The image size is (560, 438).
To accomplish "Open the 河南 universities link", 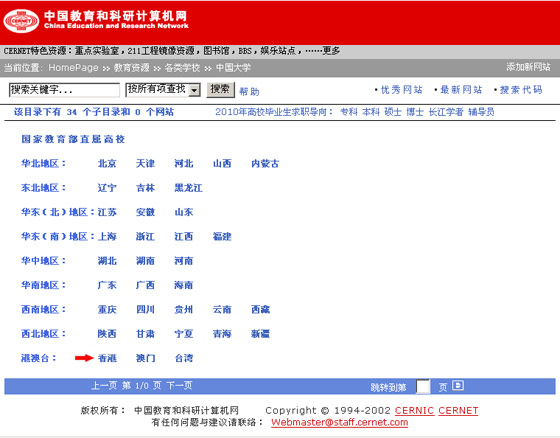I will 184,261.
